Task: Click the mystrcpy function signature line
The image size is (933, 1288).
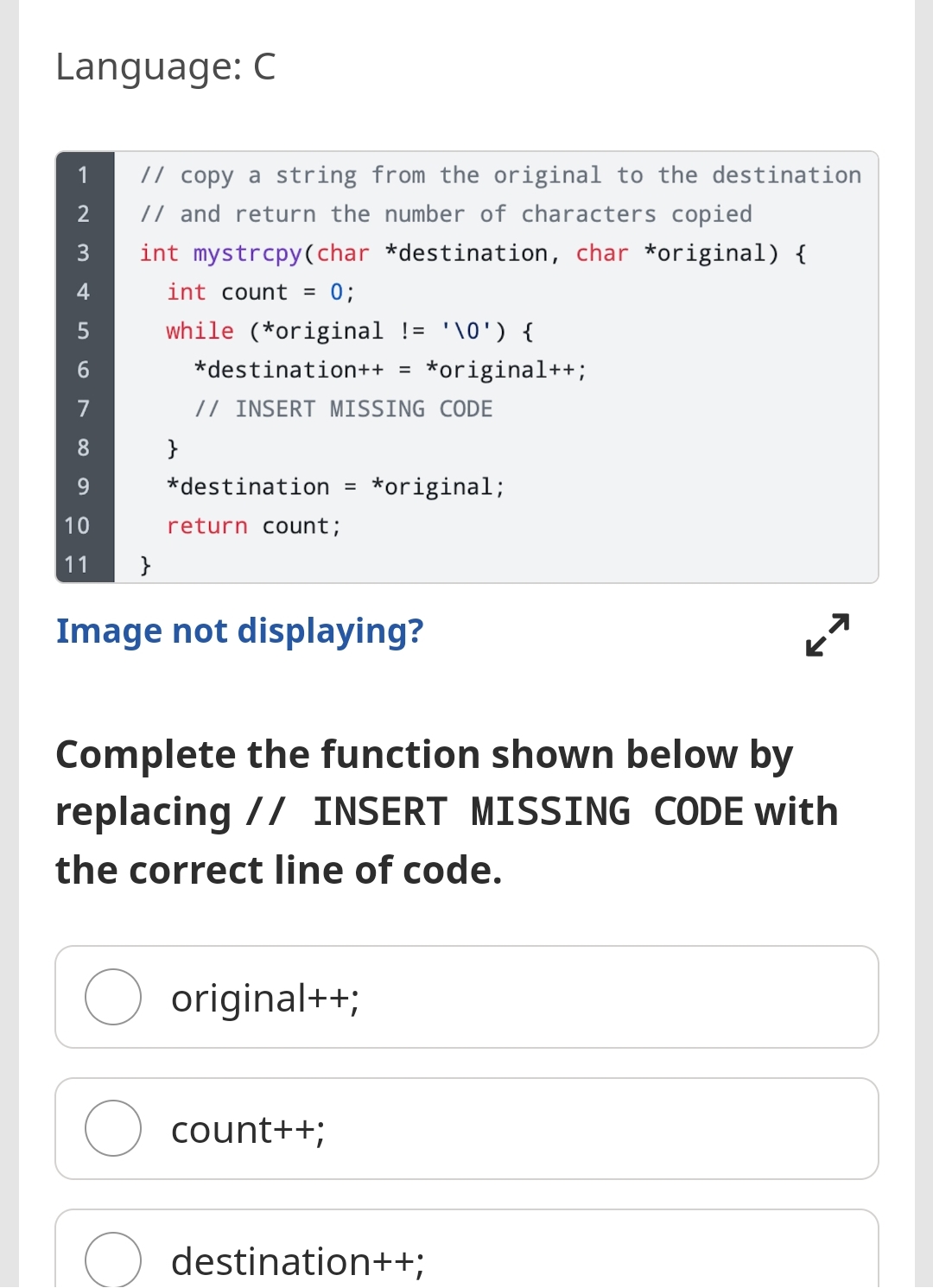Action: 473,252
